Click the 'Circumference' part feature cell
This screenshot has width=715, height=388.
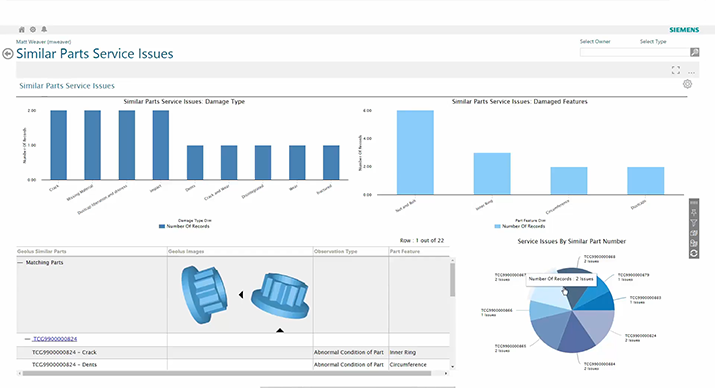408,365
